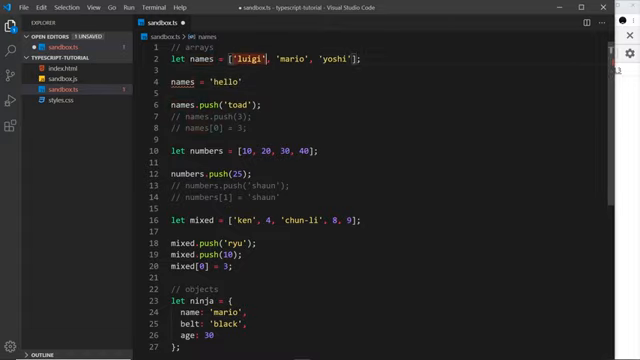Open the Source Control view

(10, 76)
